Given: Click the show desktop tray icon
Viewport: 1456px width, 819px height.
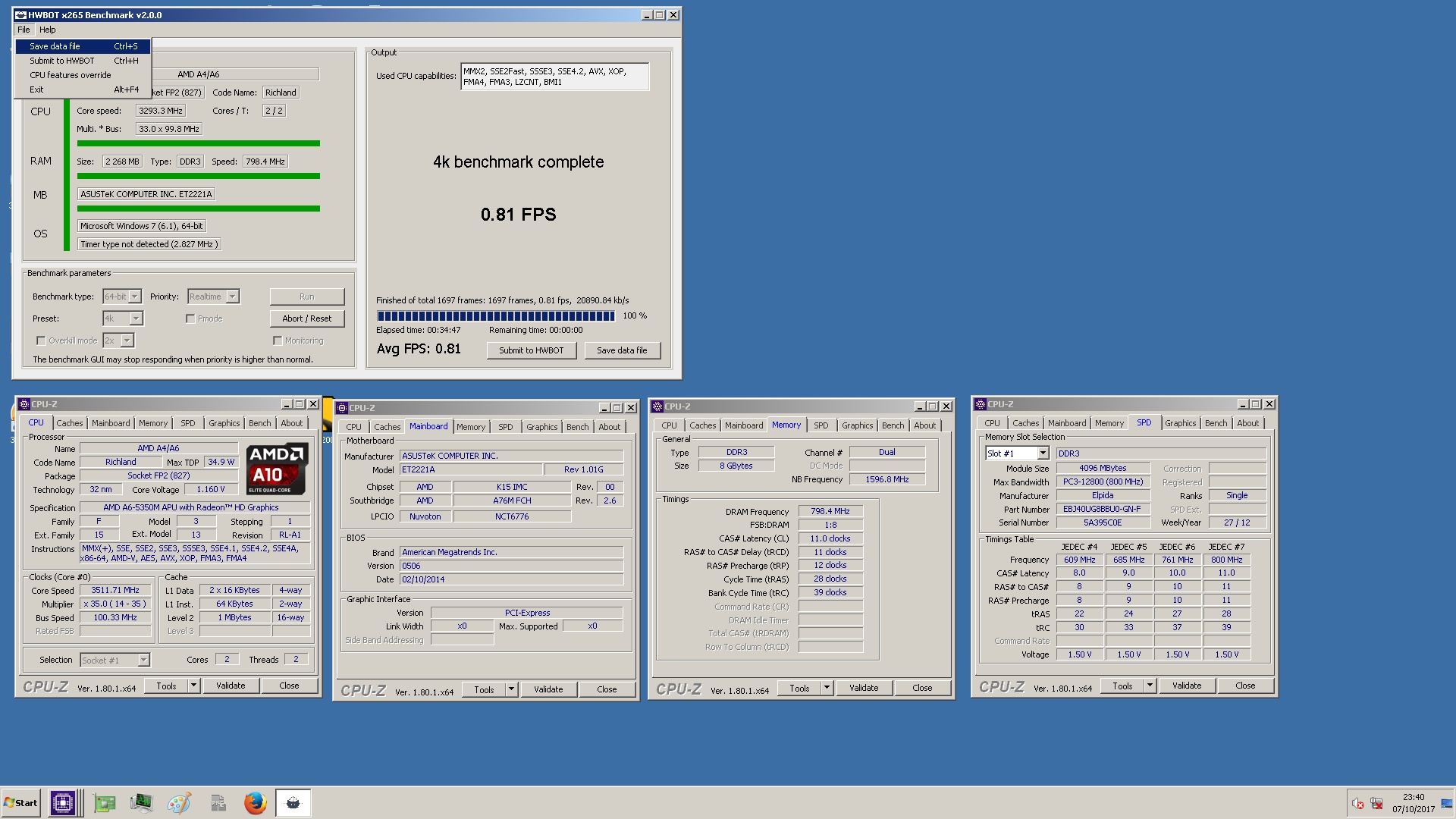Looking at the screenshot, I should (1447, 803).
